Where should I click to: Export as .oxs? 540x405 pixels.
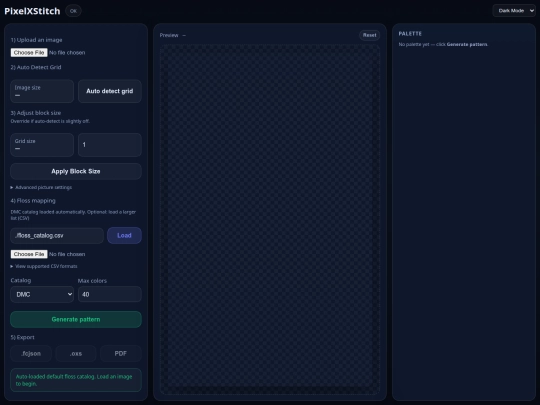coord(76,354)
